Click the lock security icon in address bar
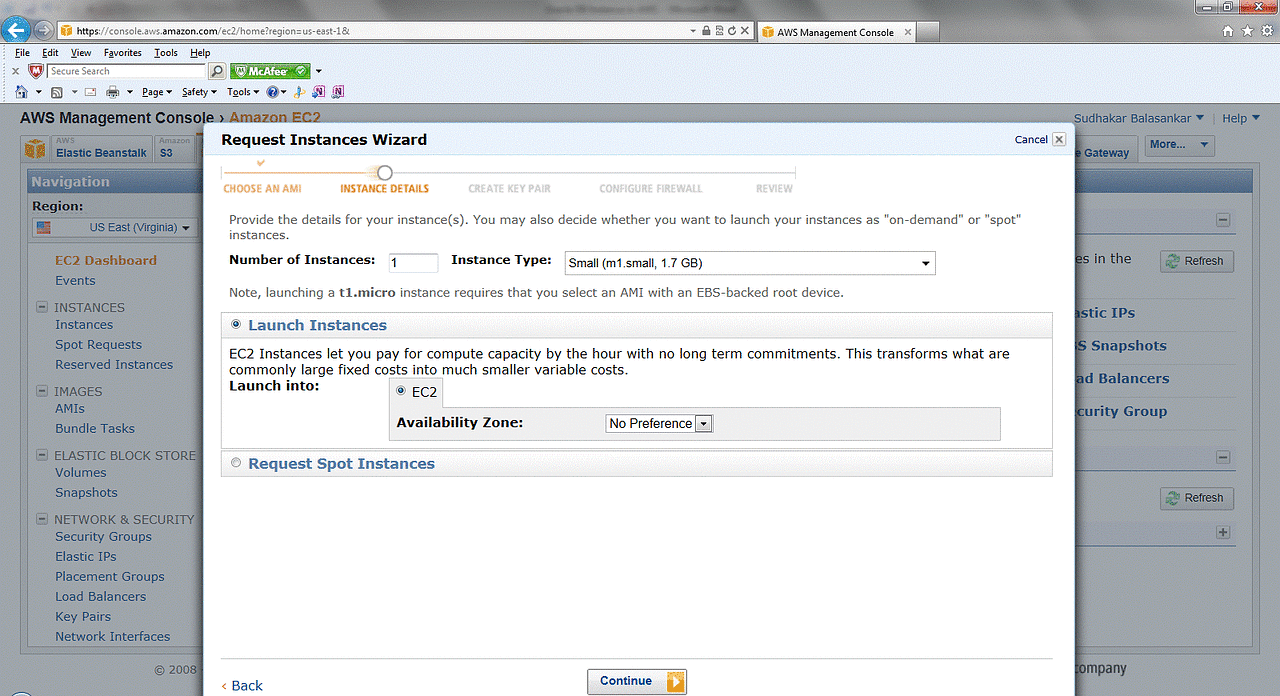This screenshot has height=696, width=1280. (x=706, y=31)
